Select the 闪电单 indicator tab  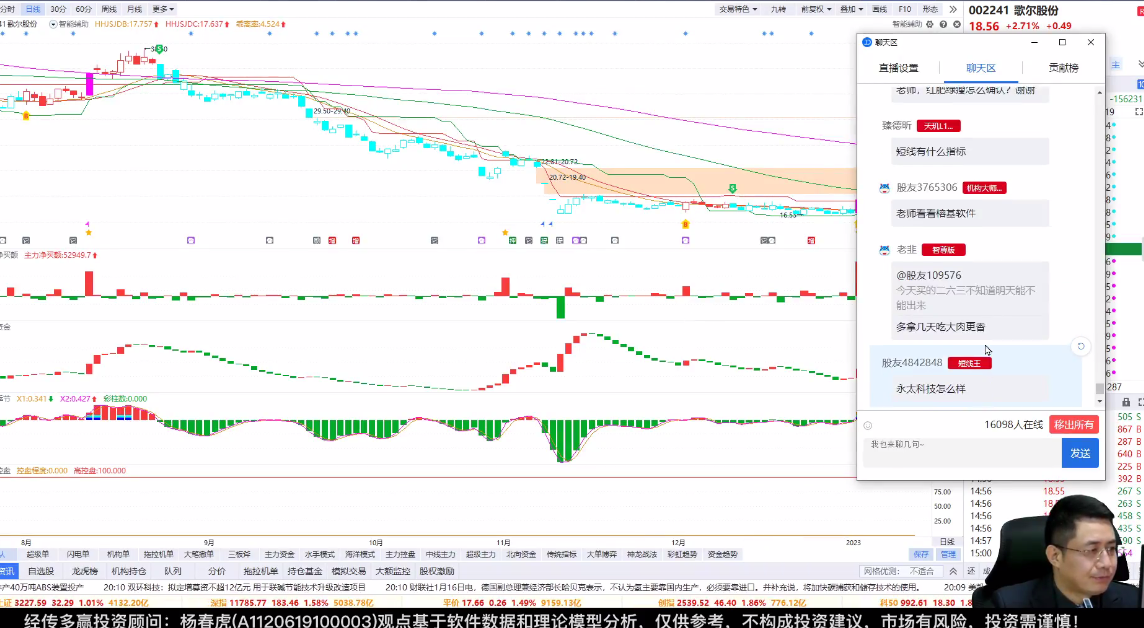coord(77,554)
